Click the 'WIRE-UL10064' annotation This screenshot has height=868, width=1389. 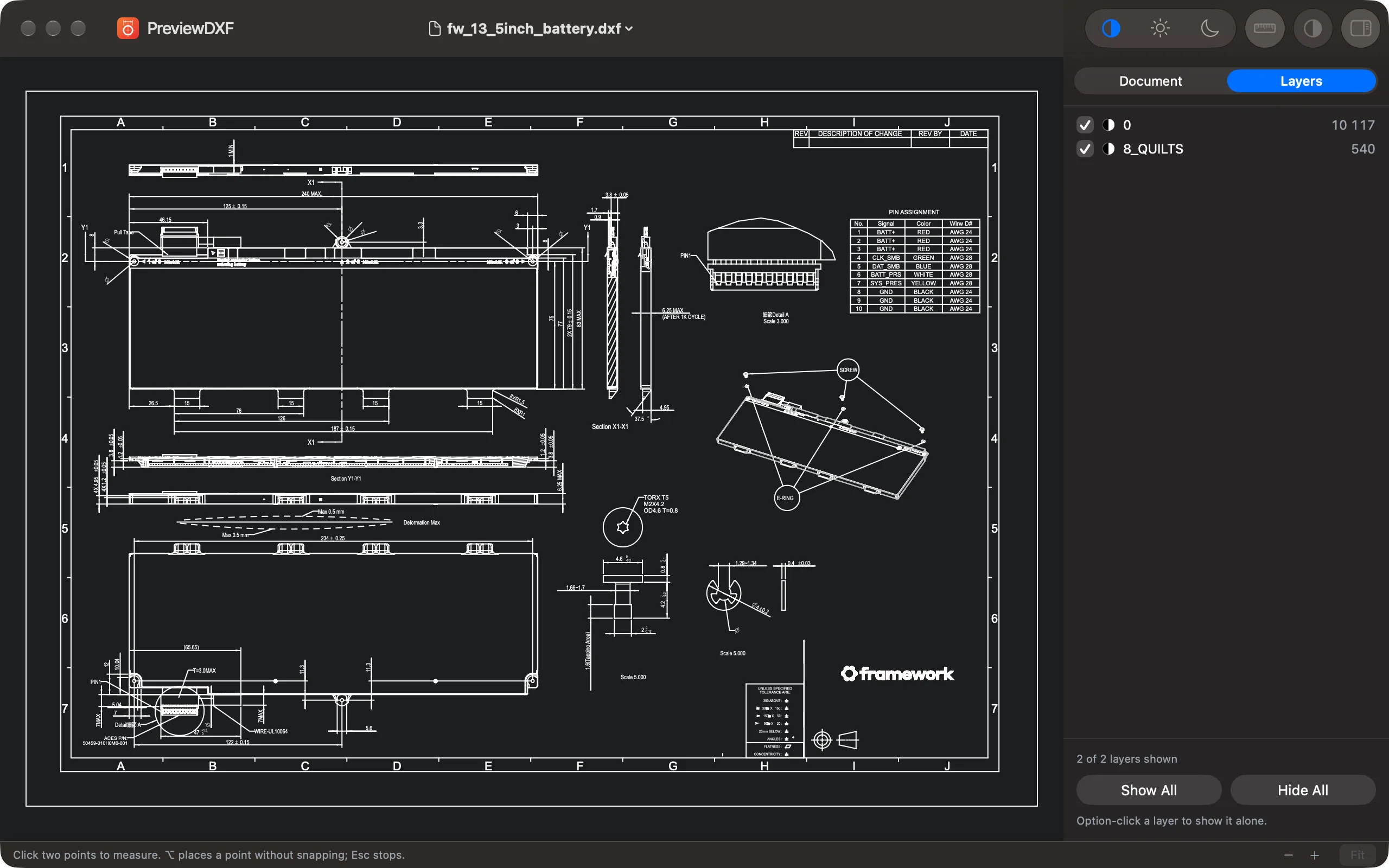tap(271, 731)
